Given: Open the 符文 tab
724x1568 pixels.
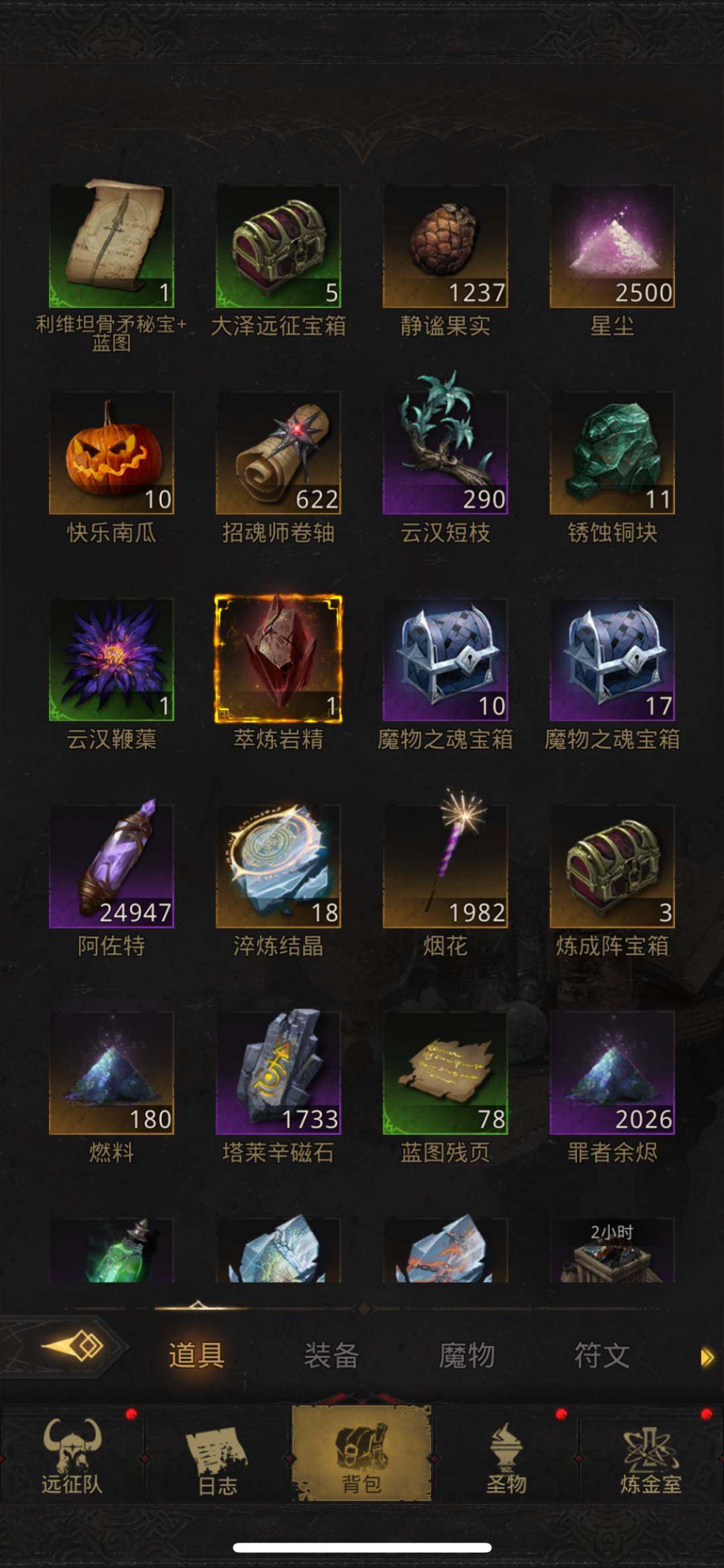Looking at the screenshot, I should pyautogui.click(x=601, y=1355).
